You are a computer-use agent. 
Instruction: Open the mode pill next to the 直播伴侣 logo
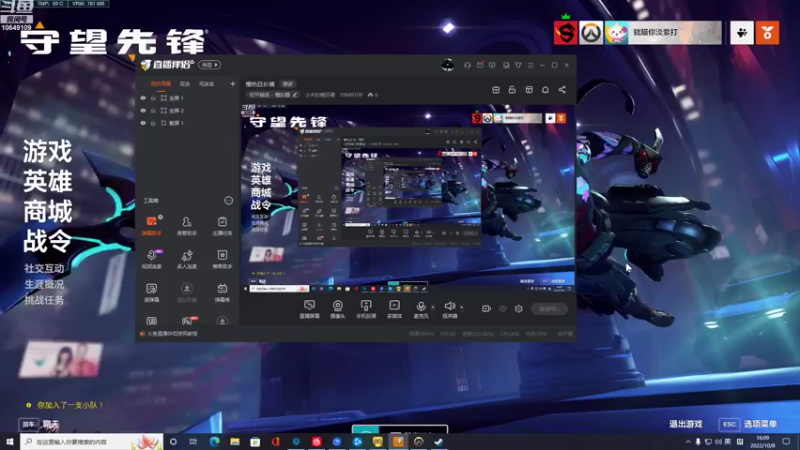210,65
